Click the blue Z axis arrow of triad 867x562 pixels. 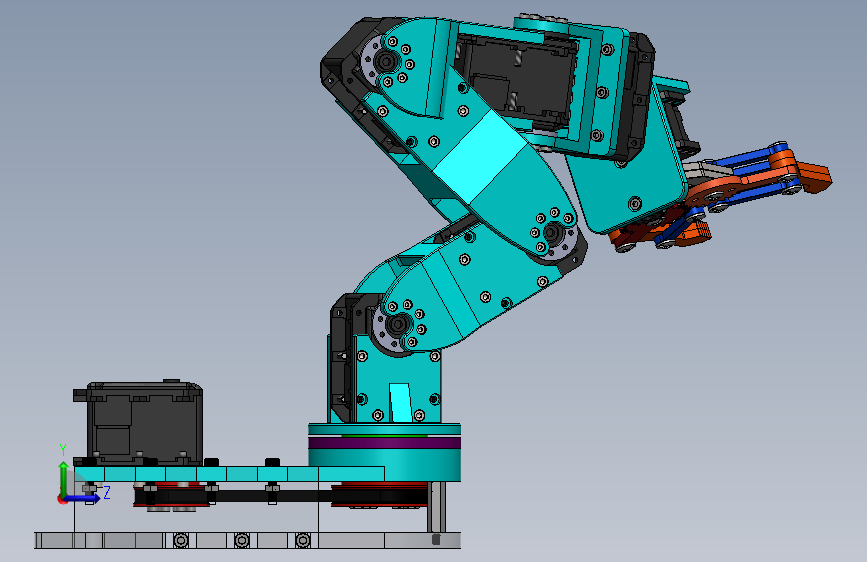[x=83, y=498]
